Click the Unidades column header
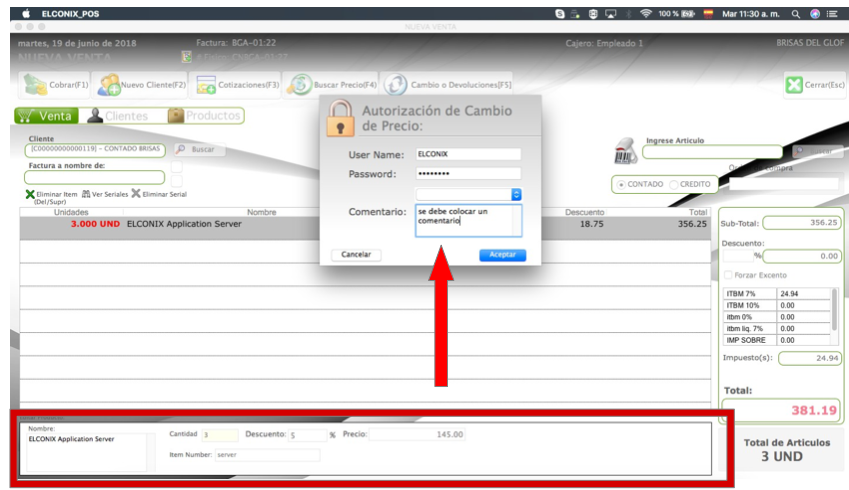This screenshot has width=849, height=490. tap(71, 212)
